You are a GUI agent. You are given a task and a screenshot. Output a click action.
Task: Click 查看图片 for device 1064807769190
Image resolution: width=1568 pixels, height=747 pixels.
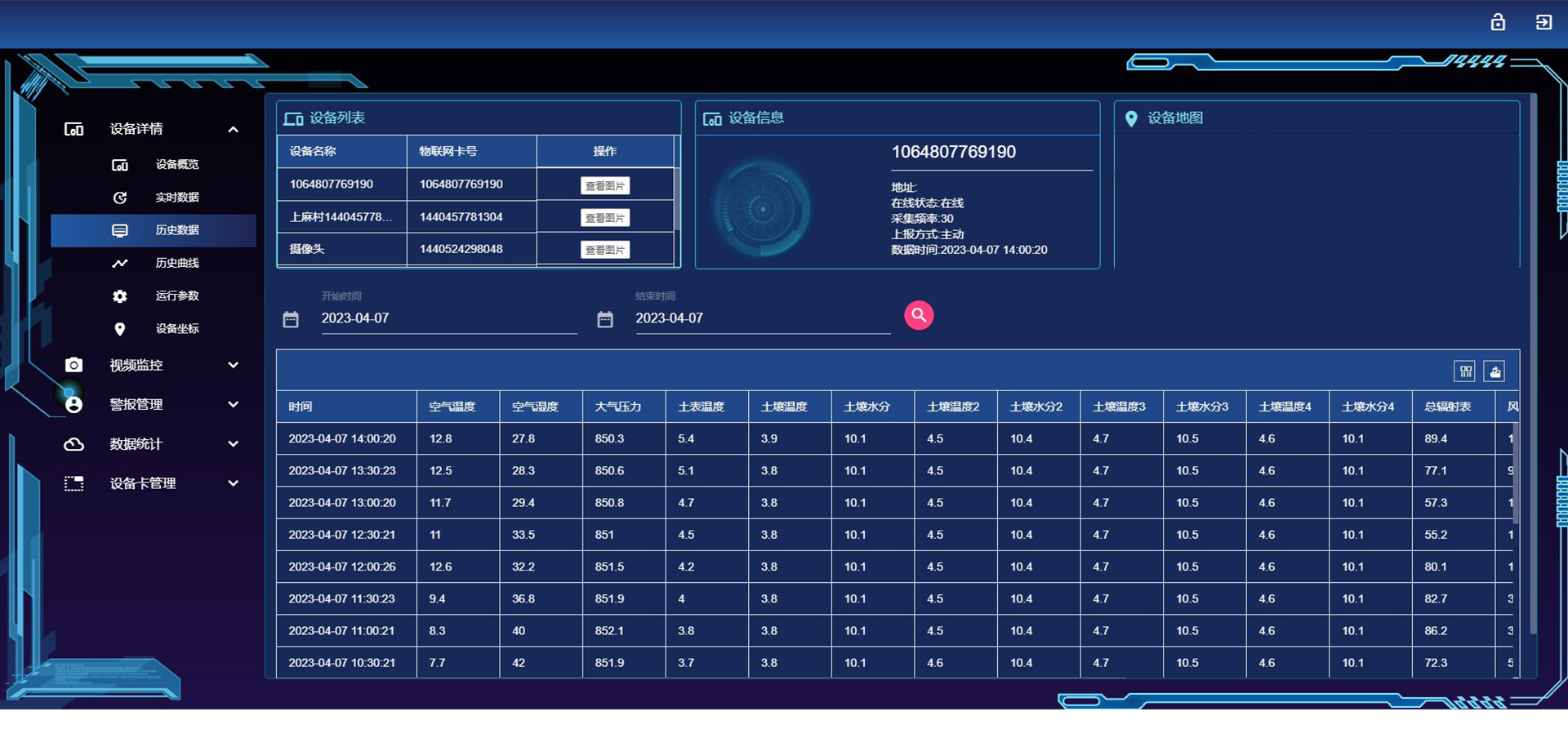pyautogui.click(x=605, y=186)
